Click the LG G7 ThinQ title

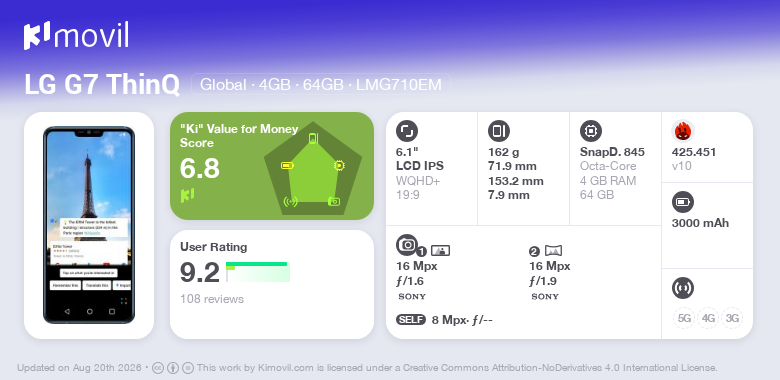(102, 85)
